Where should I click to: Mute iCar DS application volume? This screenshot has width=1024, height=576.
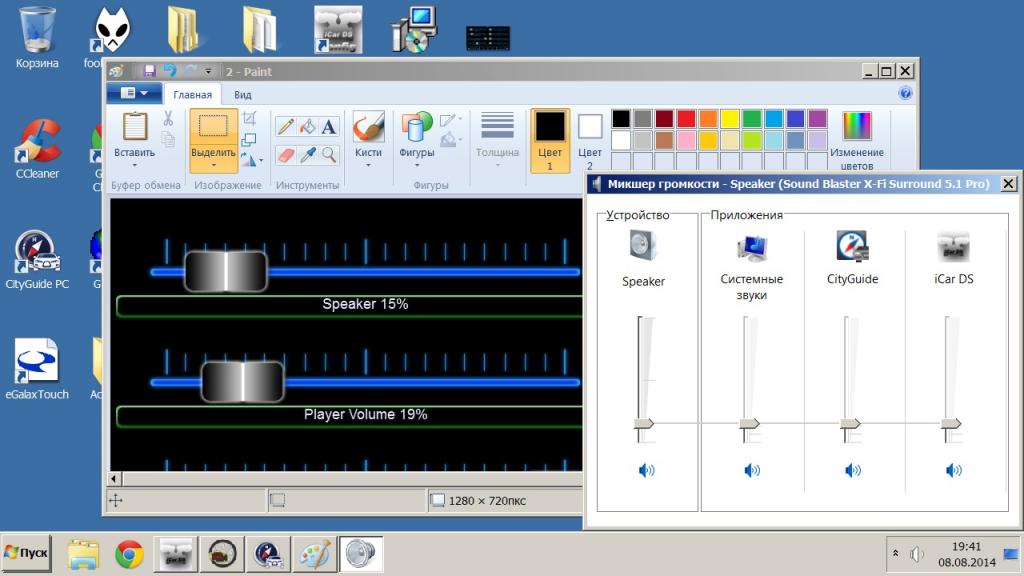click(953, 470)
